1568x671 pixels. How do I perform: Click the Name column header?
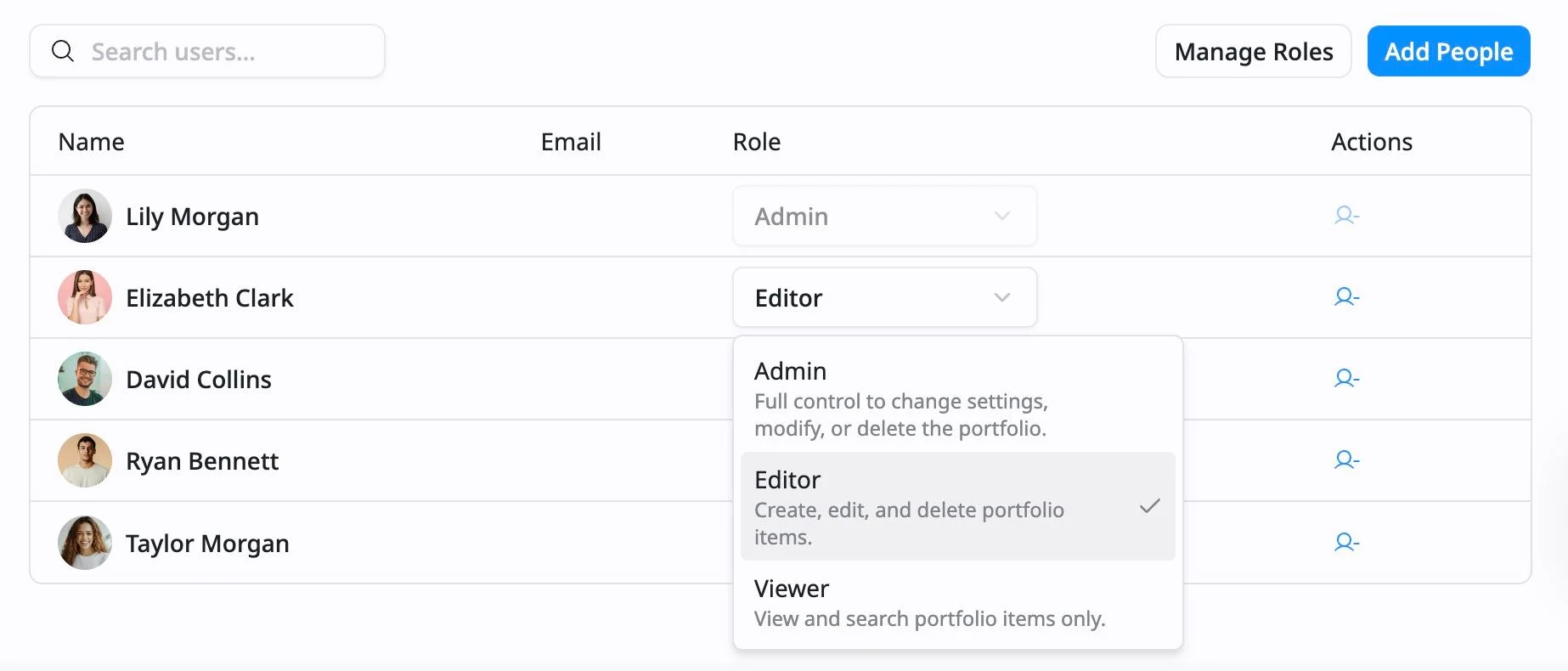91,142
